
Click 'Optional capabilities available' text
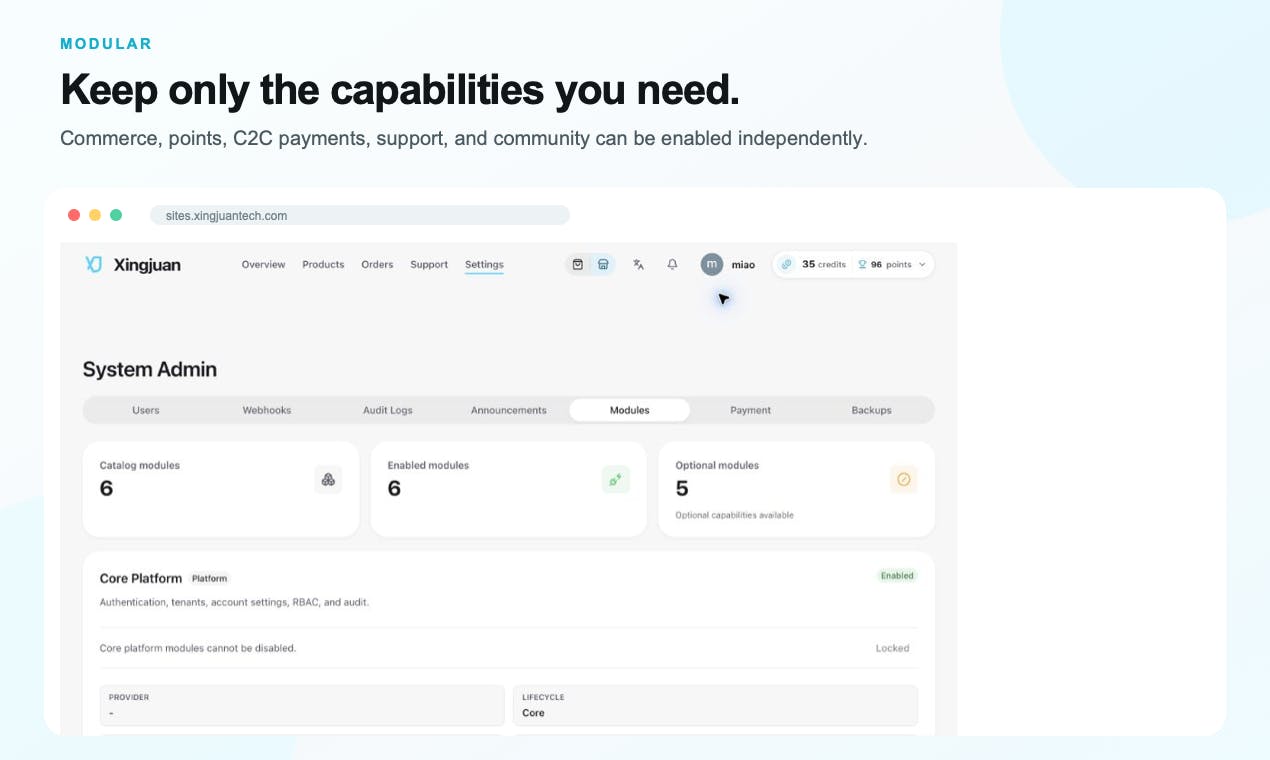735,516
